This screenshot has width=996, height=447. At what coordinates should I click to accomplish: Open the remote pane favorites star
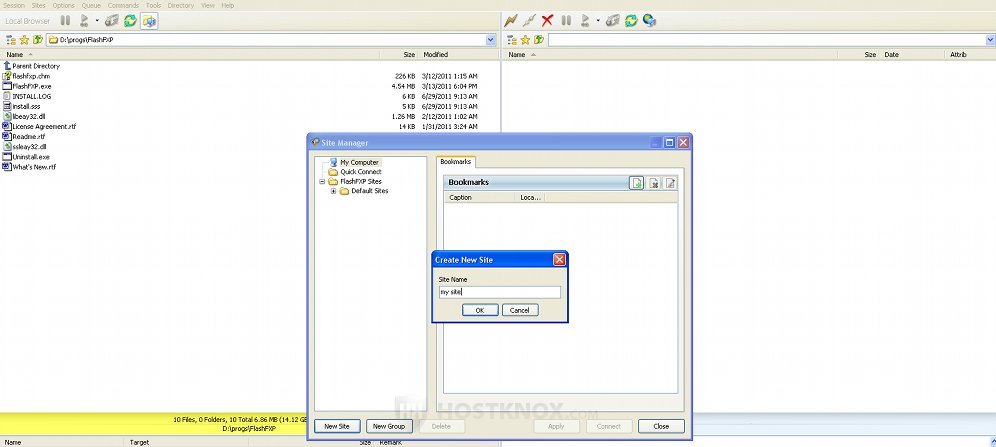coord(525,39)
